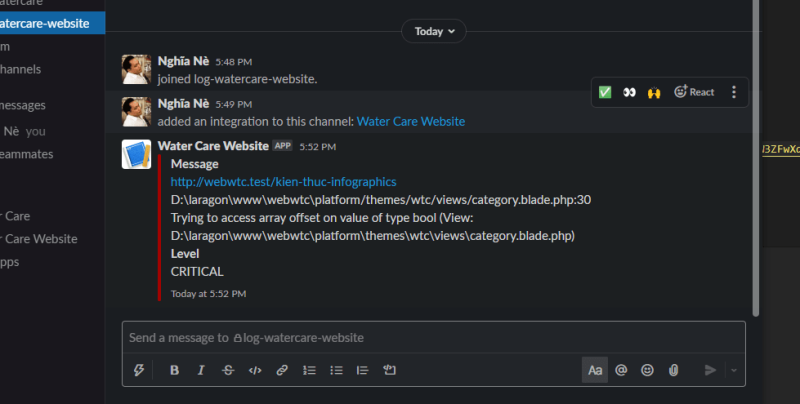The image size is (800, 404).
Task: Mention someone with the @ icon
Action: tap(621, 370)
